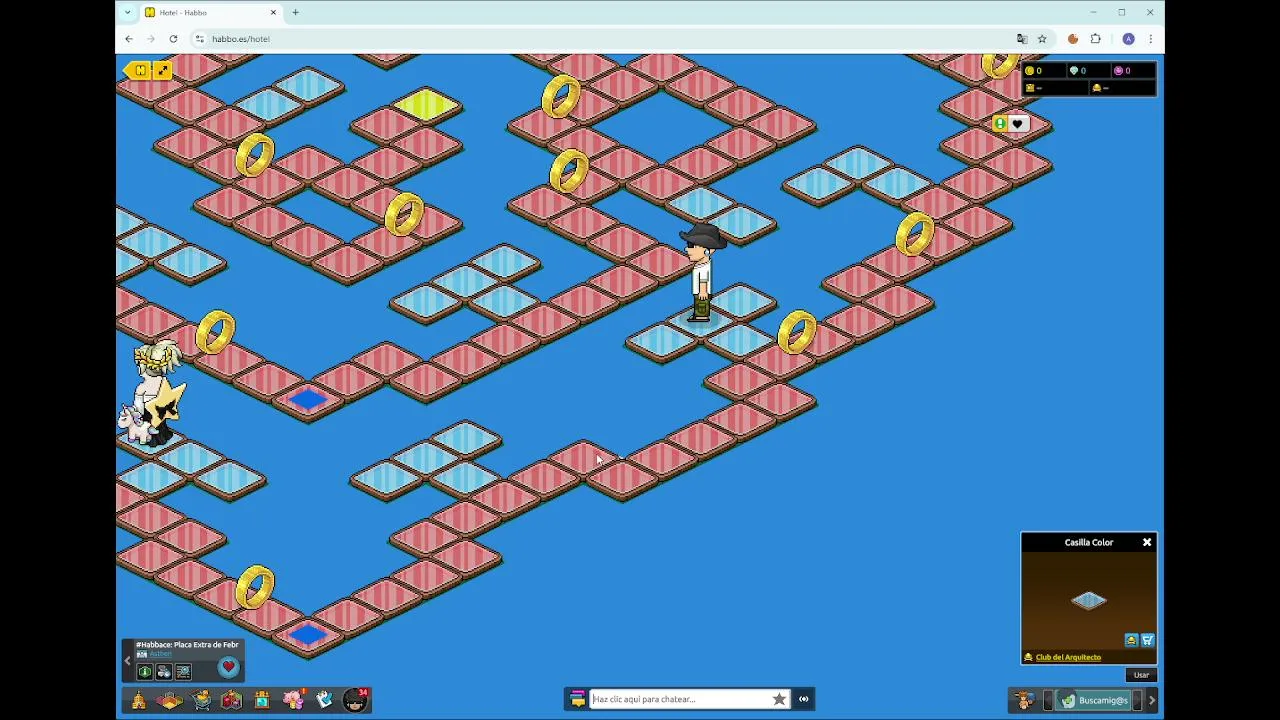Open the camera/achievements icon in toolbar
The width and height of the screenshot is (1280, 720).
pyautogui.click(x=324, y=700)
